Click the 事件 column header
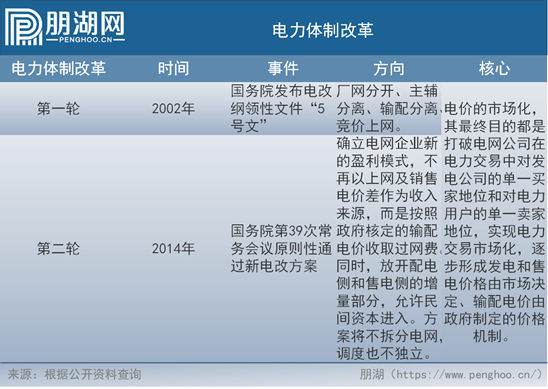Image resolution: width=548 pixels, height=389 pixels. click(283, 68)
